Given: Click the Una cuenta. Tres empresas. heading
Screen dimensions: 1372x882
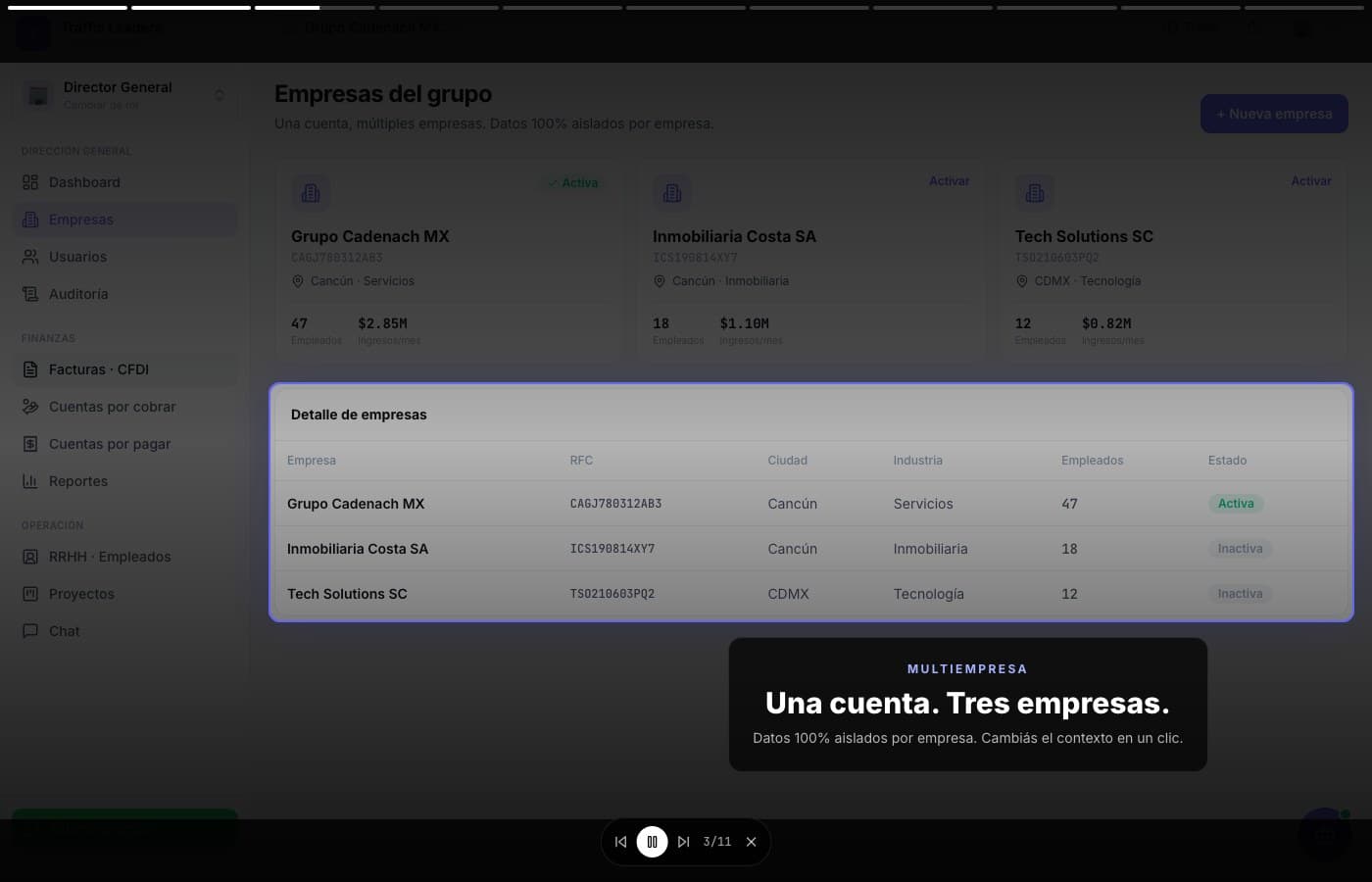Looking at the screenshot, I should coord(967,704).
